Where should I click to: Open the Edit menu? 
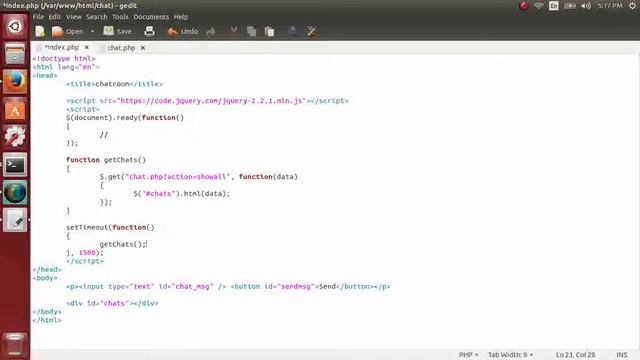[54, 17]
